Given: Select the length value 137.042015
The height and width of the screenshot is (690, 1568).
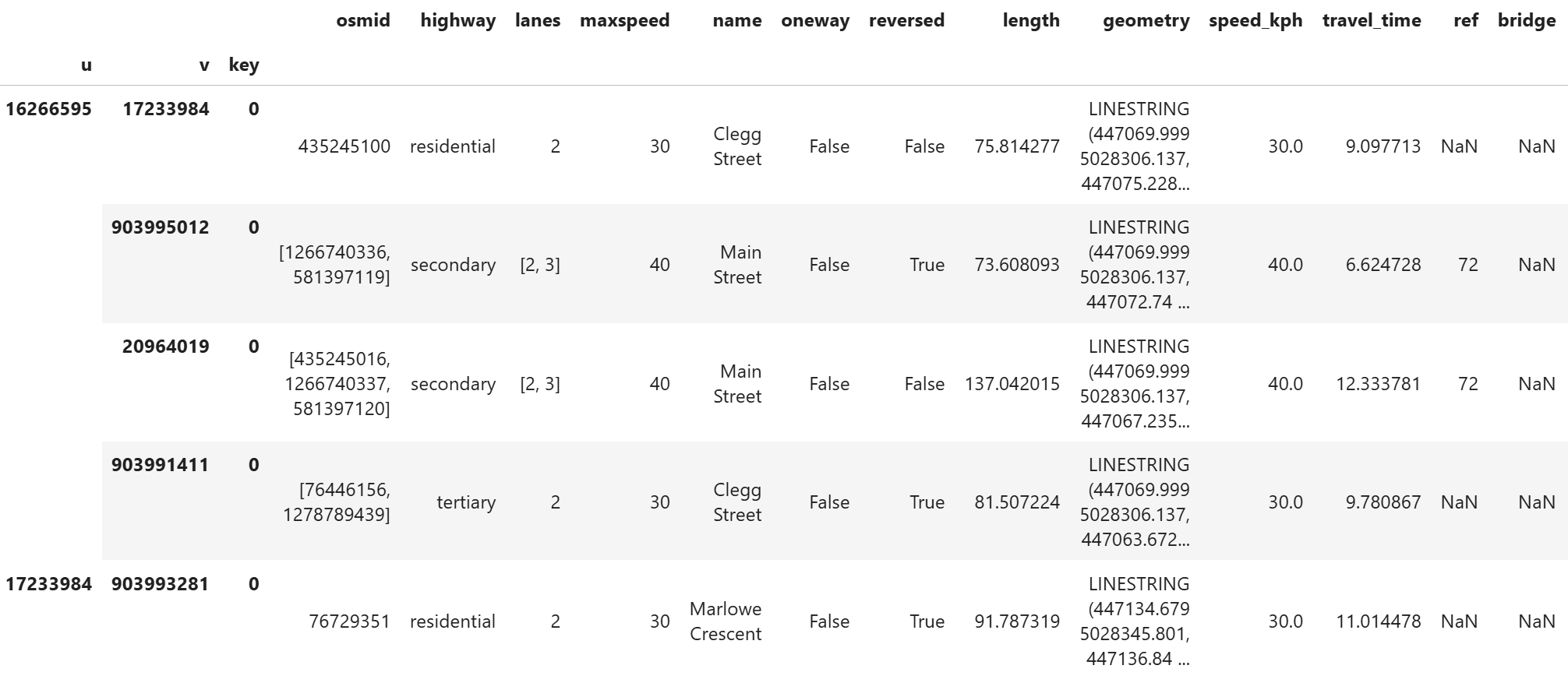Looking at the screenshot, I should pyautogui.click(x=1012, y=384).
